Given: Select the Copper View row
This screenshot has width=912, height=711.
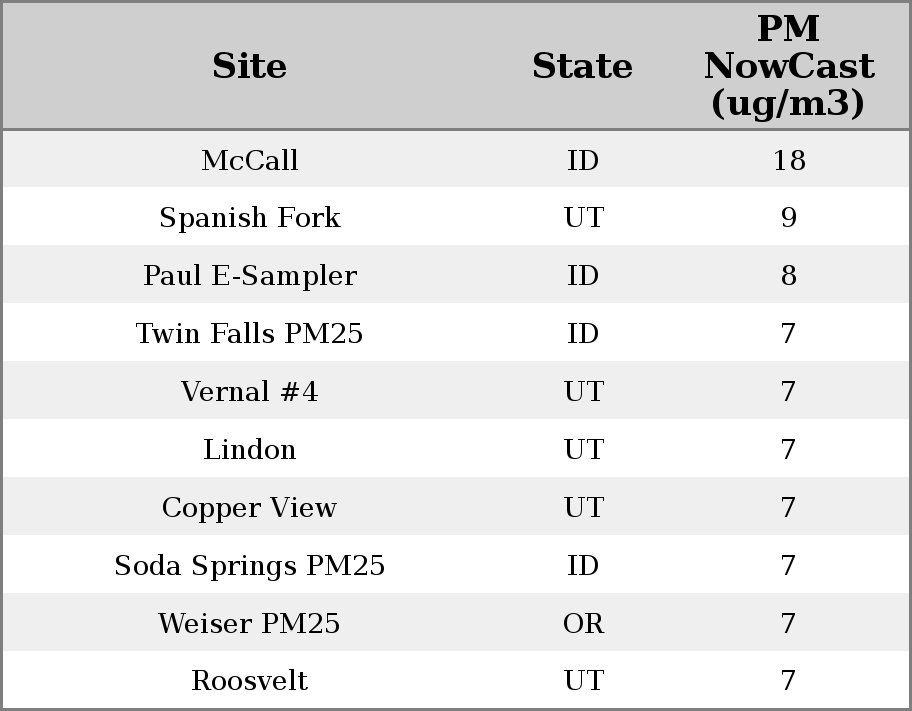Looking at the screenshot, I should (249, 508).
